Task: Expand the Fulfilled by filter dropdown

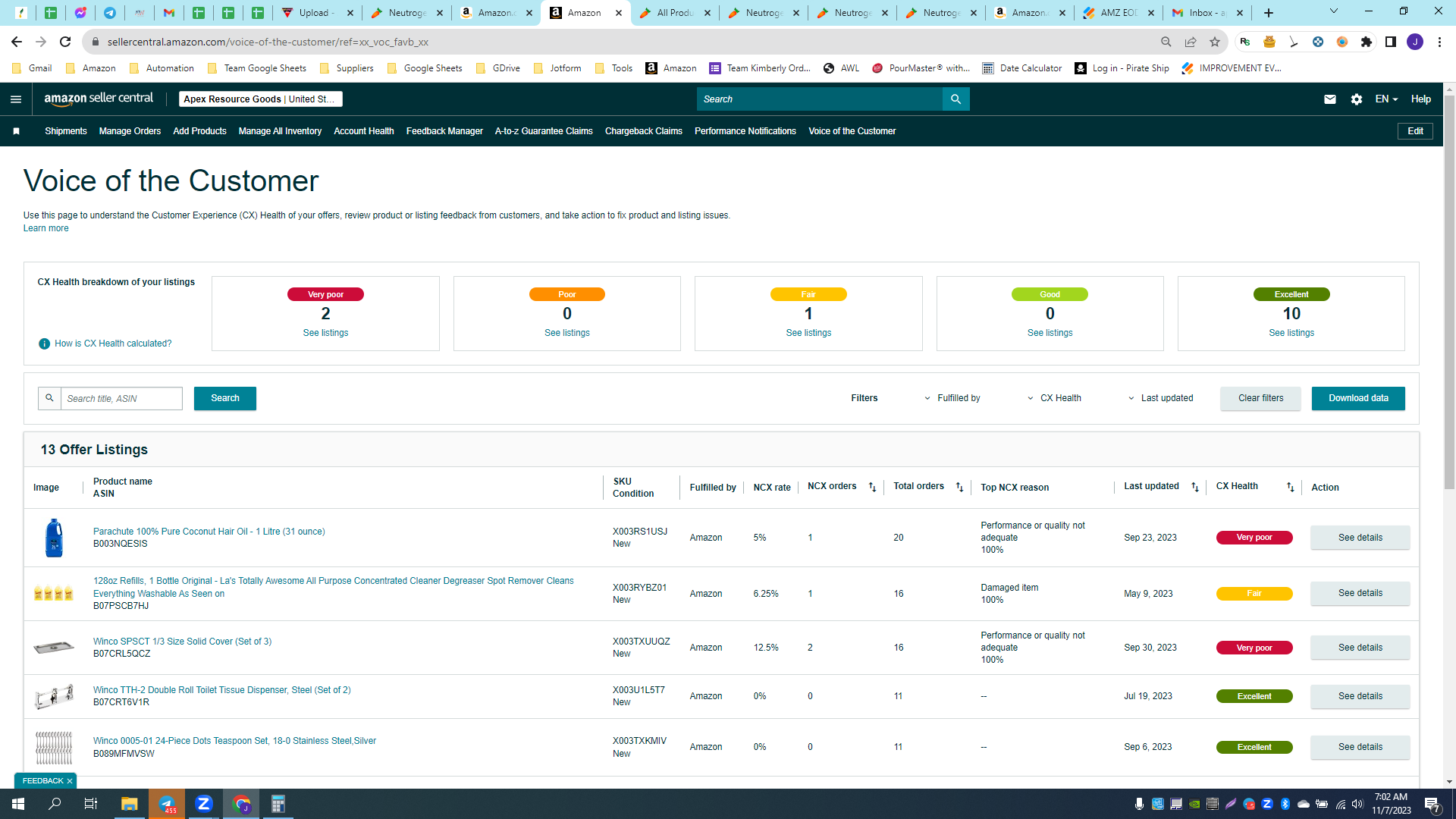Action: [952, 398]
